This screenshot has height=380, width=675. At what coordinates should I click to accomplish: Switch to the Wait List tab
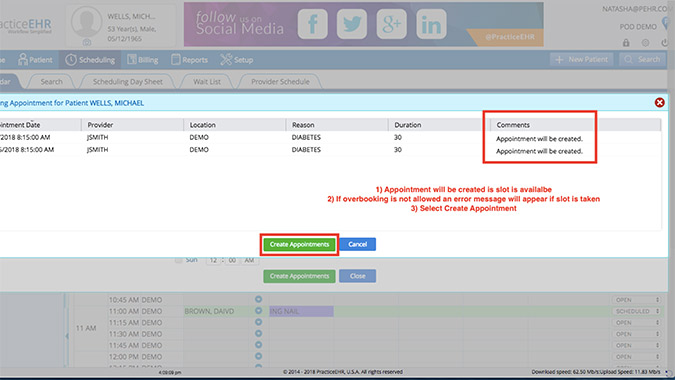tap(207, 81)
